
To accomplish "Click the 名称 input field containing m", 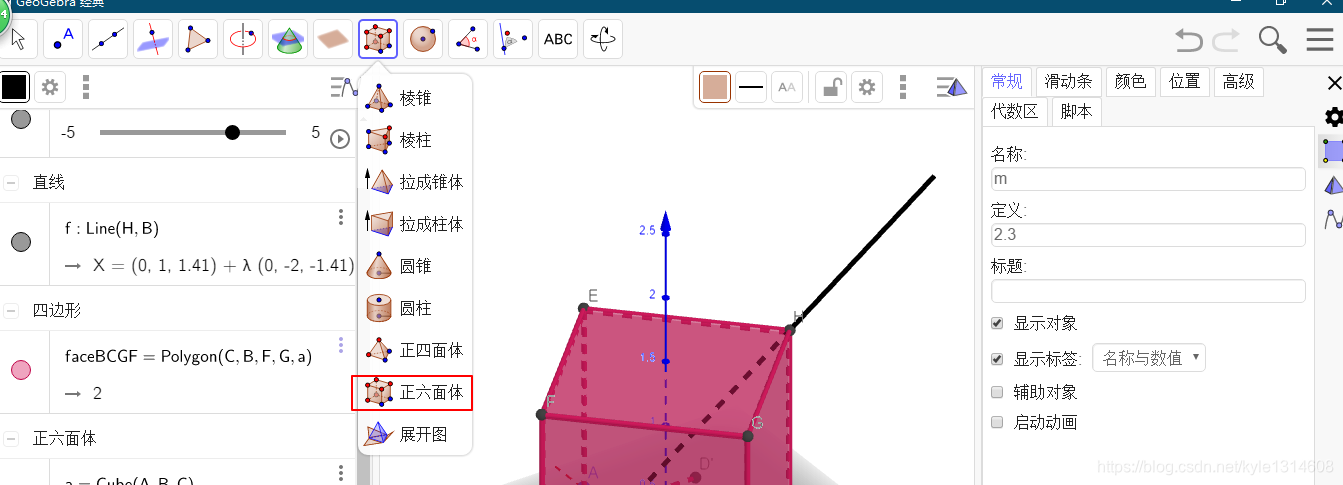I will (1148, 179).
